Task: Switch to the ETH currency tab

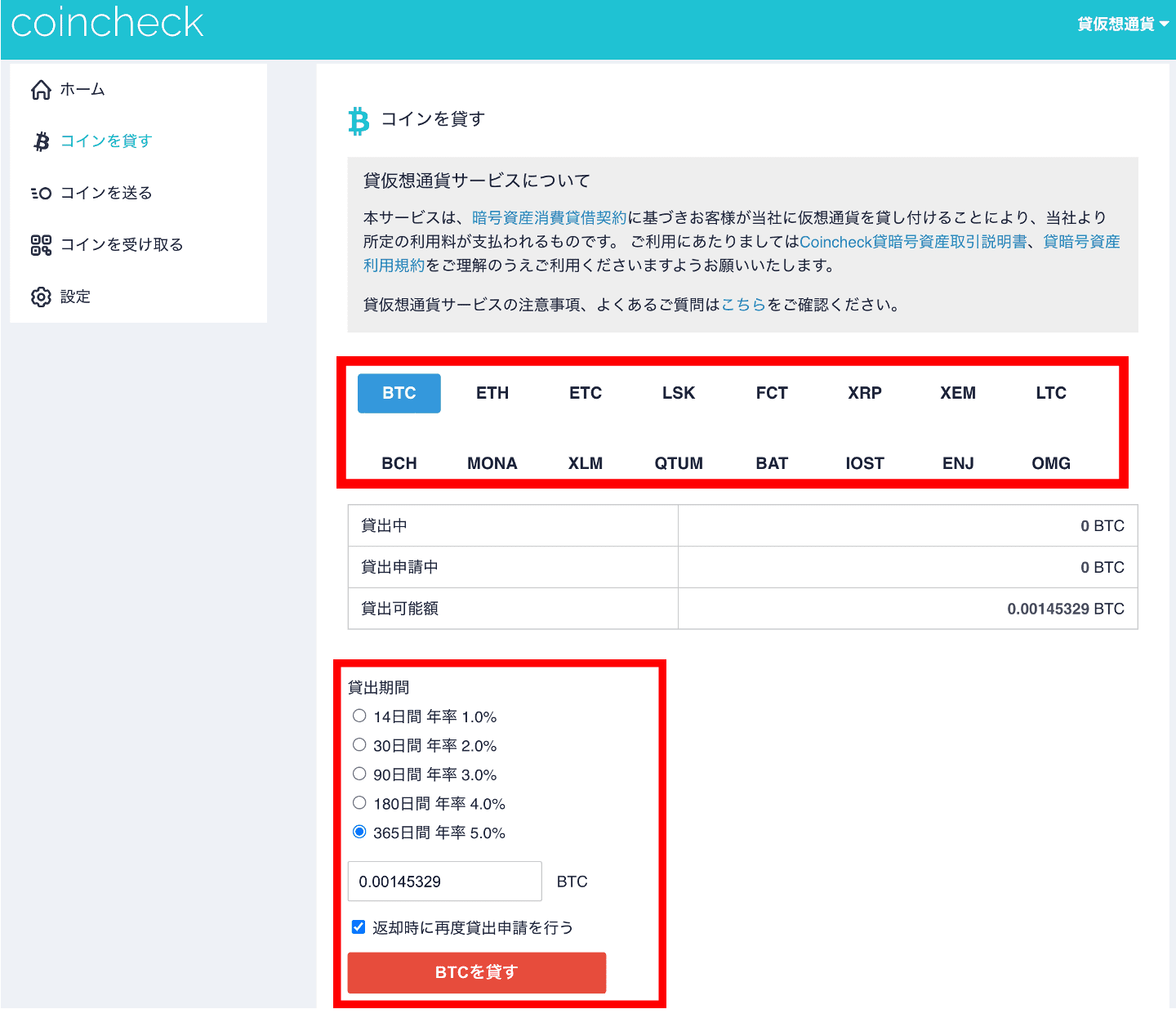Action: (x=492, y=393)
